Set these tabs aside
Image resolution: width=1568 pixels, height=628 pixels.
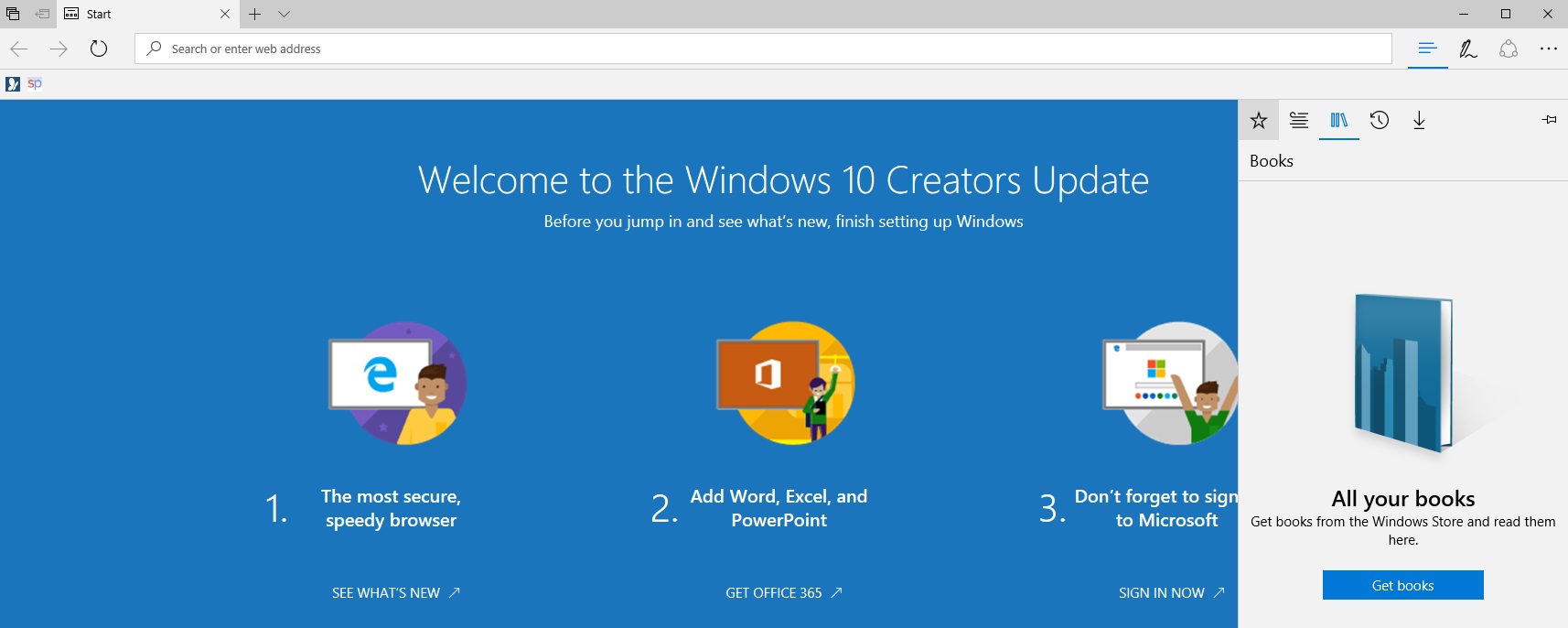tap(42, 14)
